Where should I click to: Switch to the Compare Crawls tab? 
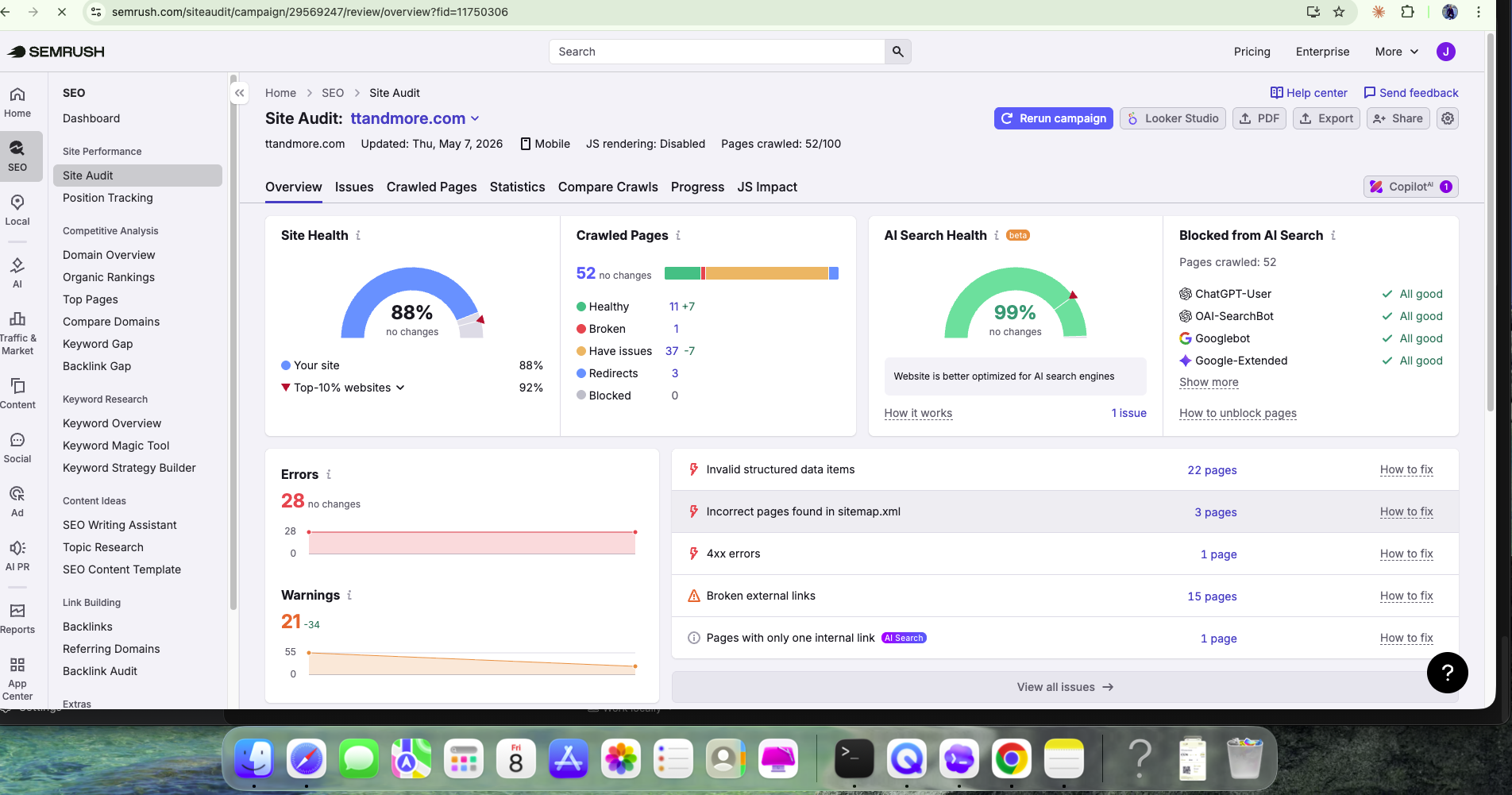608,187
